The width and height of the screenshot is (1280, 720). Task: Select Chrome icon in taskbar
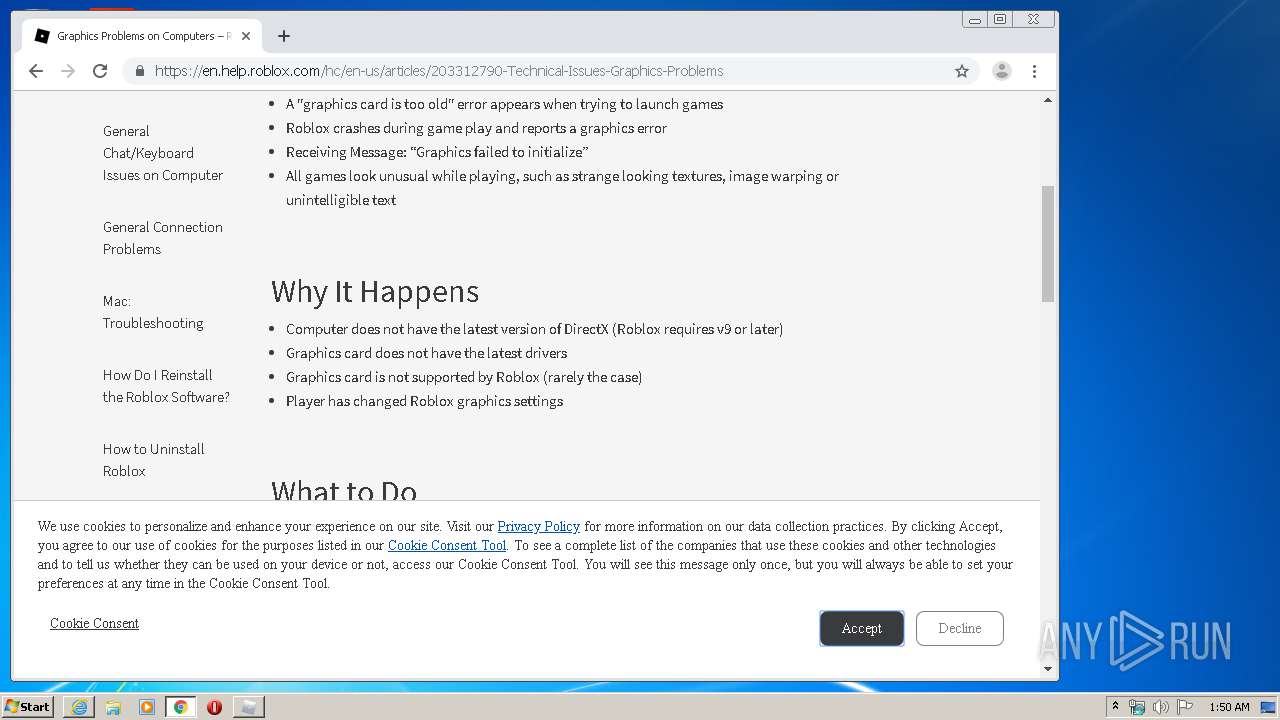click(x=181, y=707)
